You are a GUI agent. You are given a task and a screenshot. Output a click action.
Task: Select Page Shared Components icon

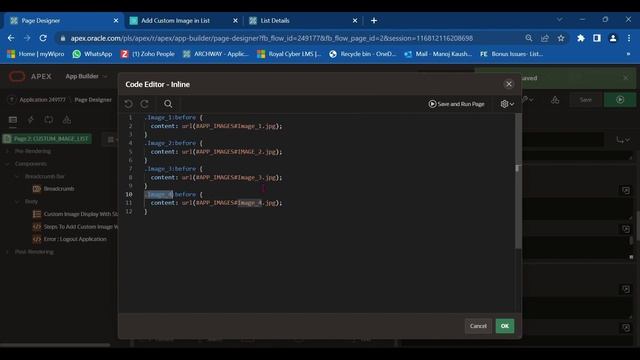tap(67, 120)
